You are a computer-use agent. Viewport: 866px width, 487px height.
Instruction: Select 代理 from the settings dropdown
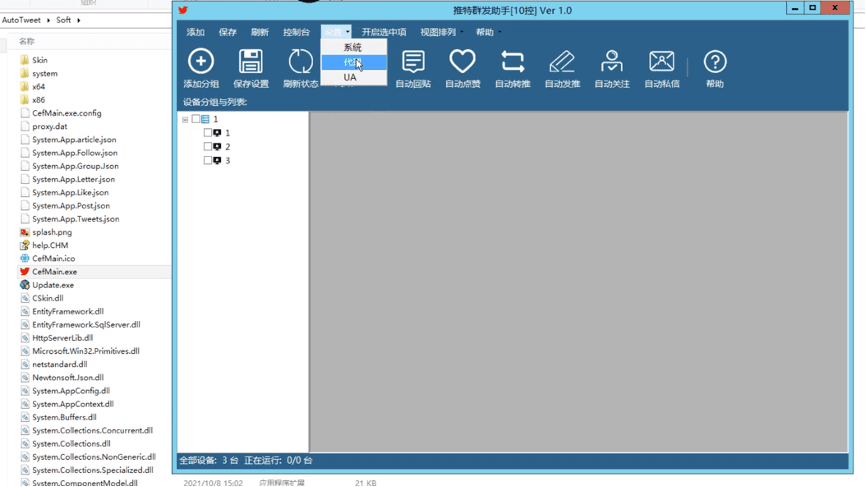[x=353, y=62]
